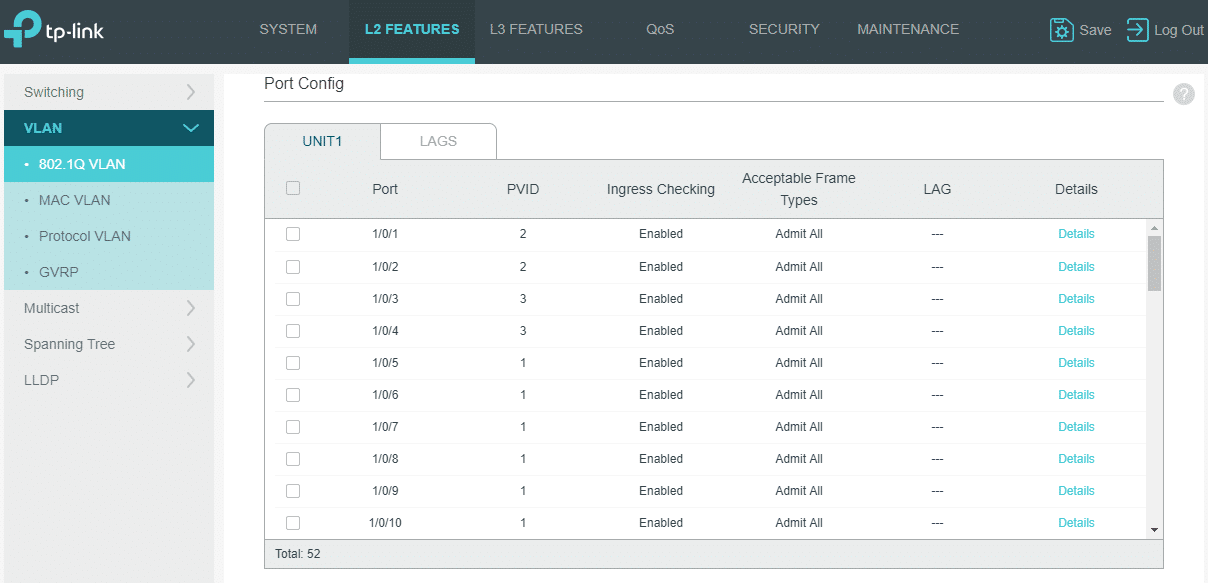Tick the checkbox for port 1/0/1
The height and width of the screenshot is (583, 1208).
click(293, 234)
